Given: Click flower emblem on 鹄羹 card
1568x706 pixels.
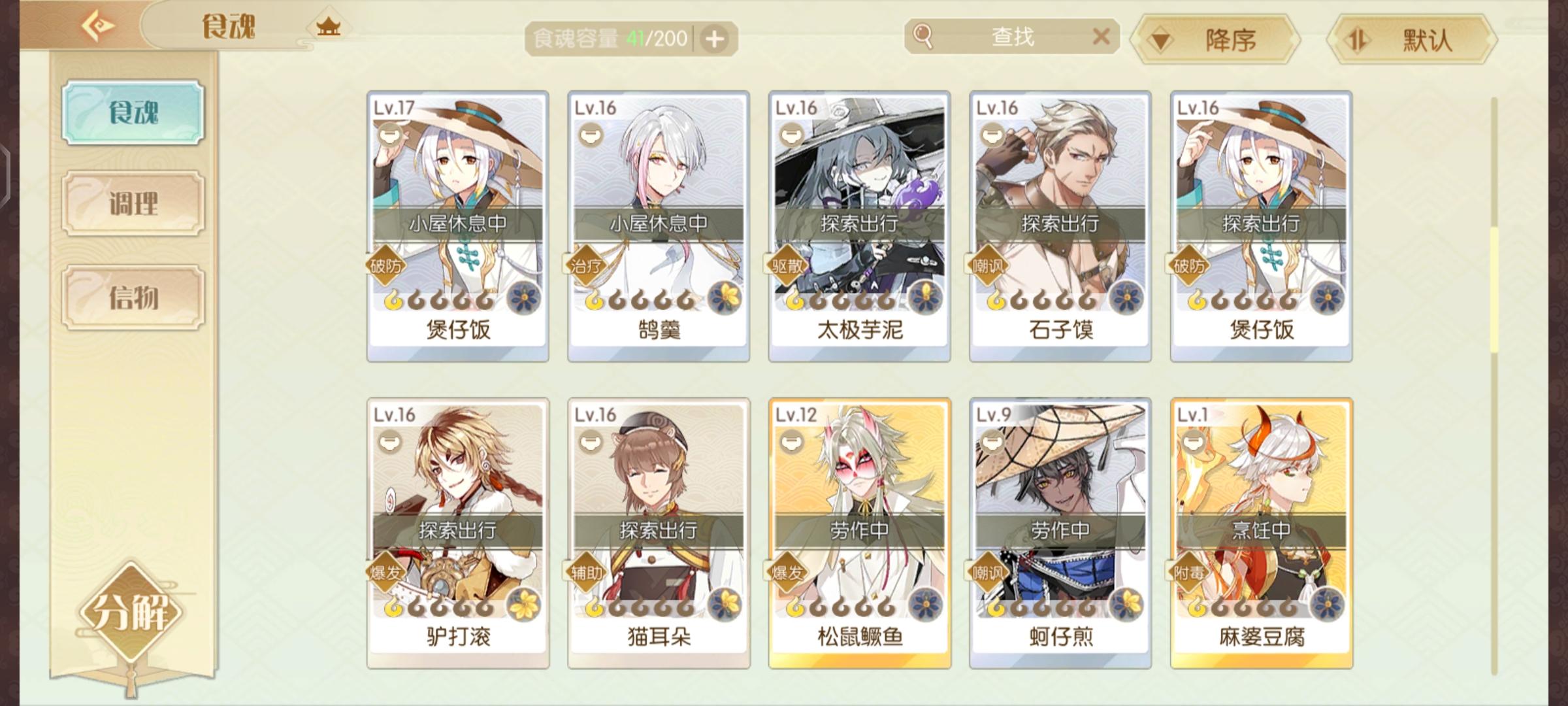Looking at the screenshot, I should point(725,299).
